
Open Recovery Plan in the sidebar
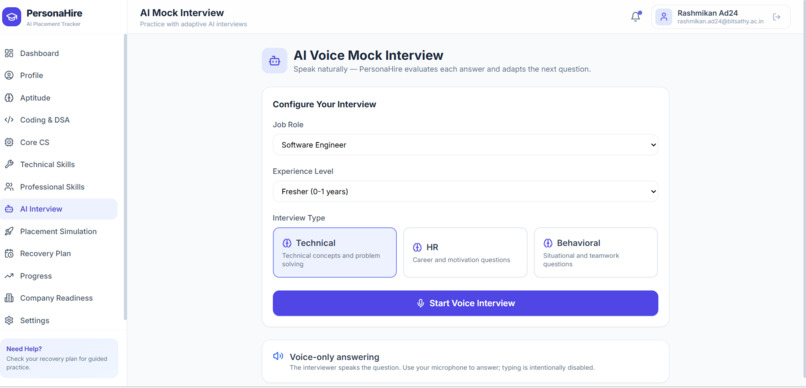pyautogui.click(x=59, y=253)
